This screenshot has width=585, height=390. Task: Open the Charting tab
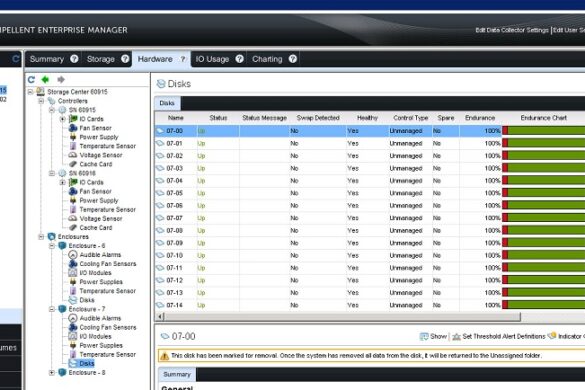(x=267, y=59)
